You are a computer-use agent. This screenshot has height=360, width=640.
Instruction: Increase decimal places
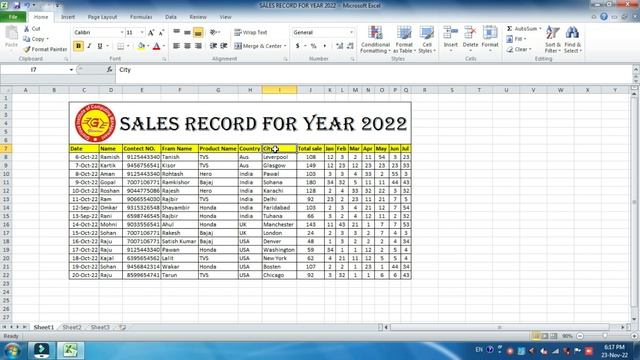(340, 46)
